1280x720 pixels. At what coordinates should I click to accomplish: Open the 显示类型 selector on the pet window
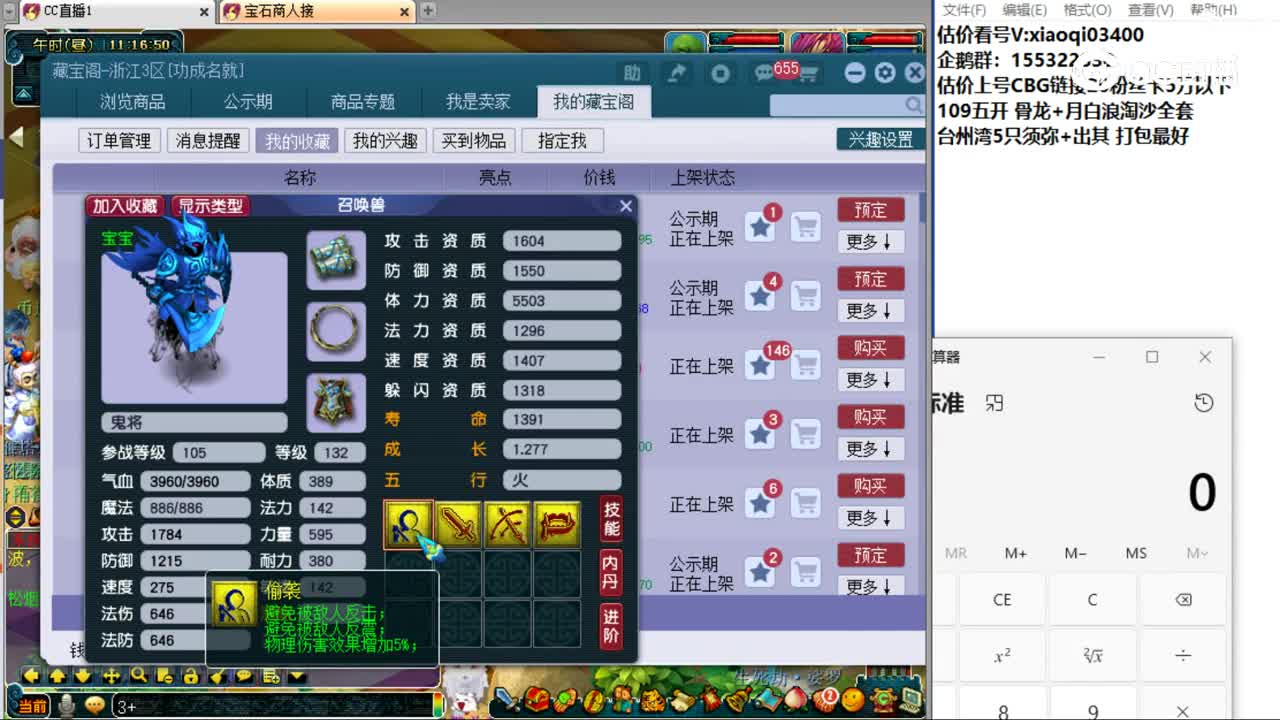[209, 204]
